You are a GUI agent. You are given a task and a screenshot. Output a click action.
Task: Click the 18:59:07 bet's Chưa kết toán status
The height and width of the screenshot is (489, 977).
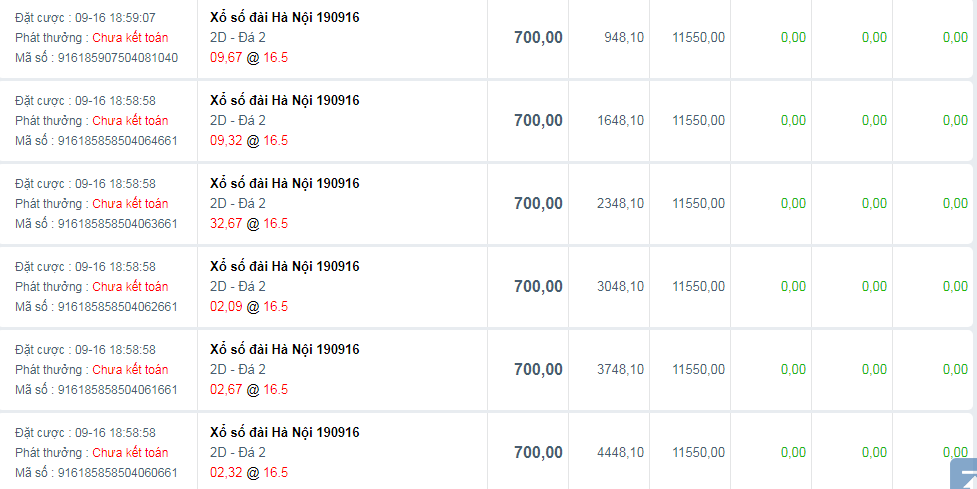click(130, 37)
